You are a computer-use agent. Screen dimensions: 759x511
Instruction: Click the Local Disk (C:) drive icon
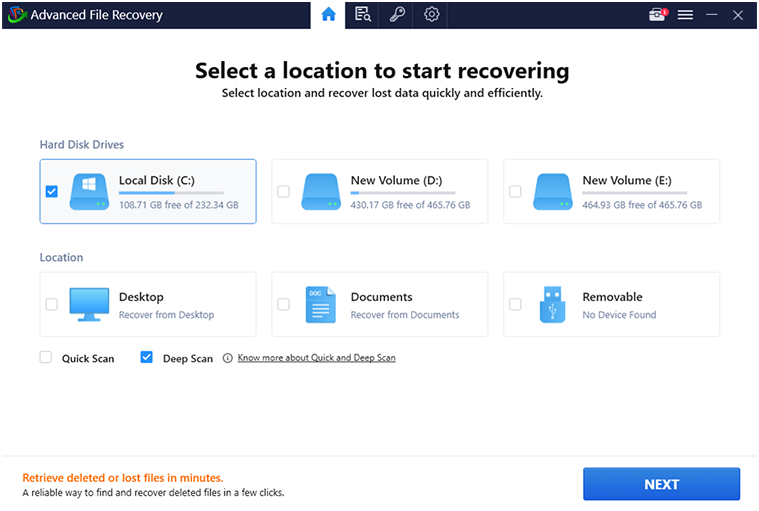[x=89, y=192]
